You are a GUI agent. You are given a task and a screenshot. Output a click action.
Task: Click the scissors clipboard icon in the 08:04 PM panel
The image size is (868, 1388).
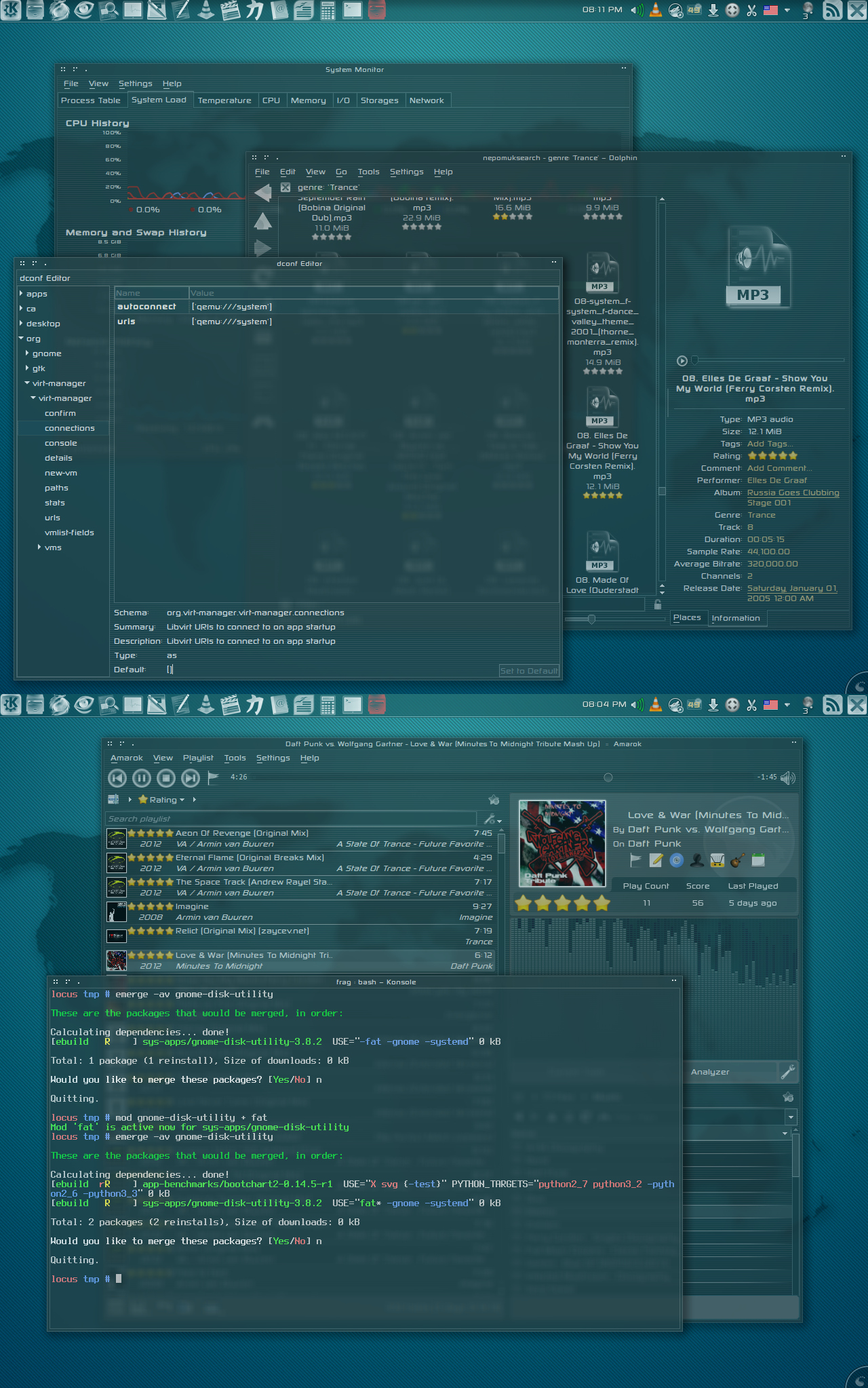coord(751,705)
